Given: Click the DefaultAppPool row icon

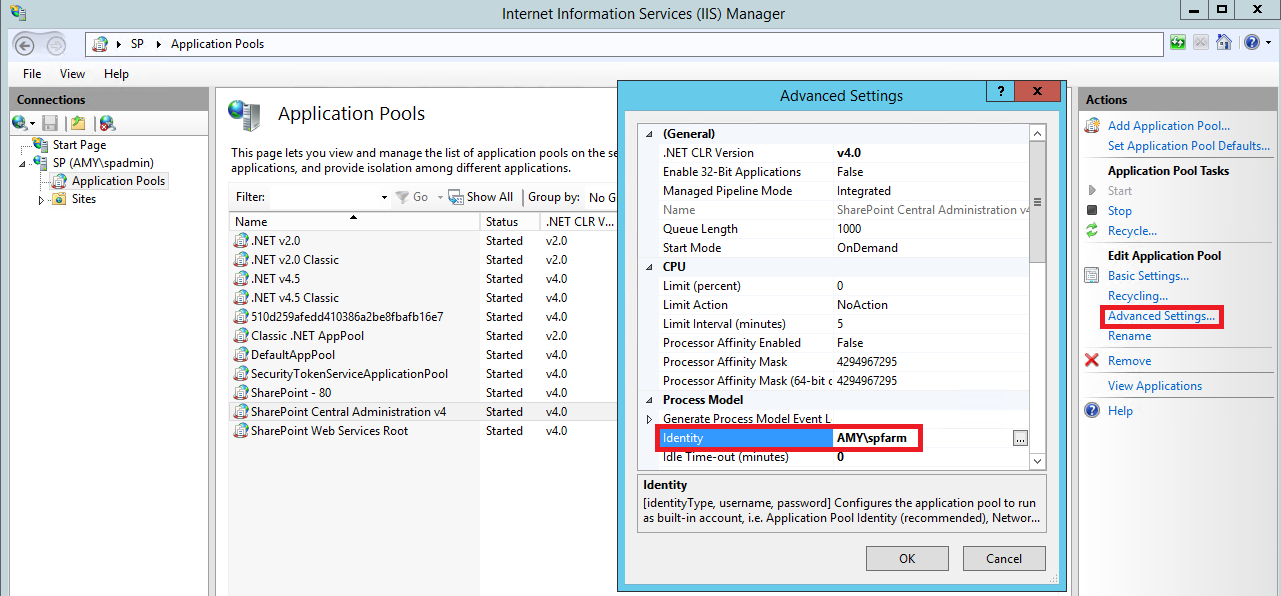Looking at the screenshot, I should pyautogui.click(x=241, y=355).
